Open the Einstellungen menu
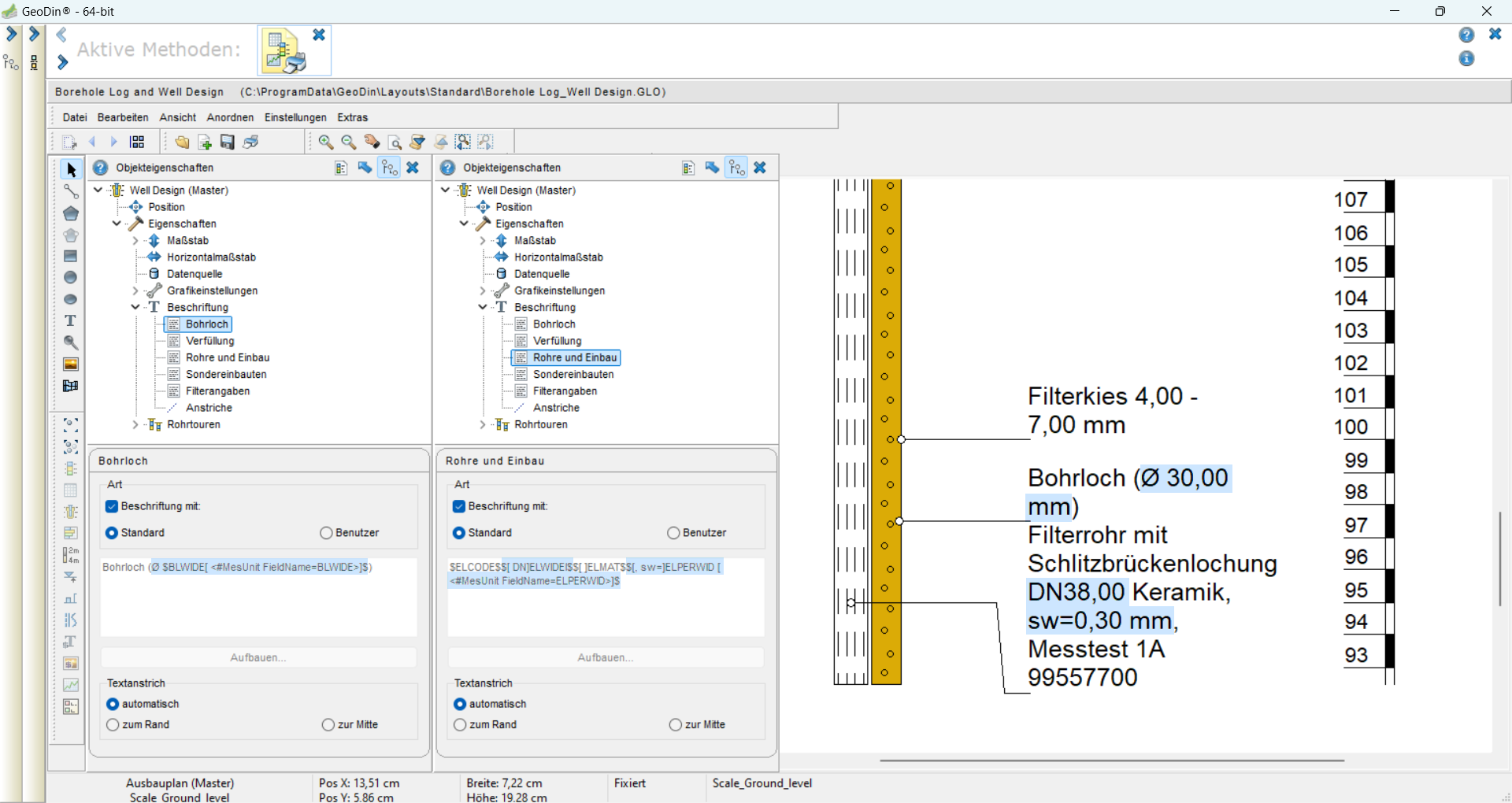Image resolution: width=1512 pixels, height=803 pixels. (295, 117)
